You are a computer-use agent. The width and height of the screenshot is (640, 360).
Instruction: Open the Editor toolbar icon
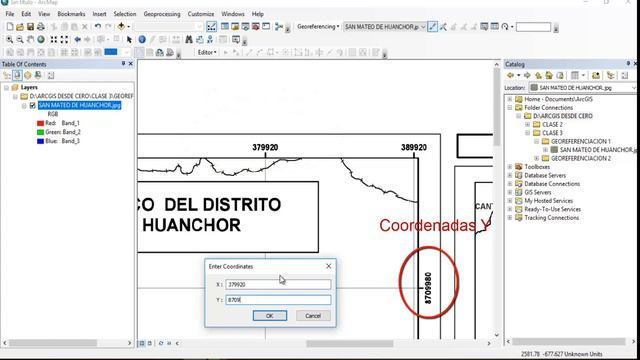pyautogui.click(x=211, y=27)
